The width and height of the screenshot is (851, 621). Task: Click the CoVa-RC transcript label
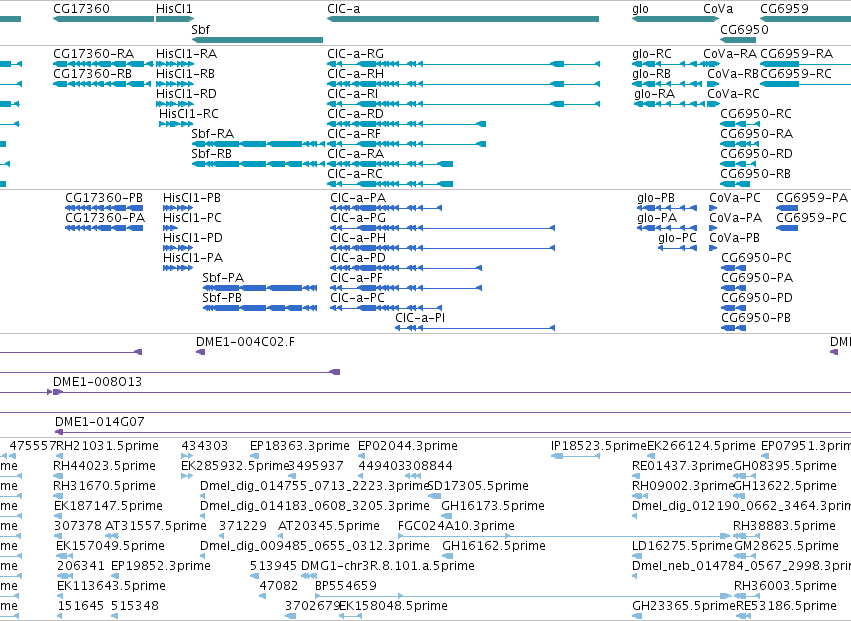pos(733,94)
